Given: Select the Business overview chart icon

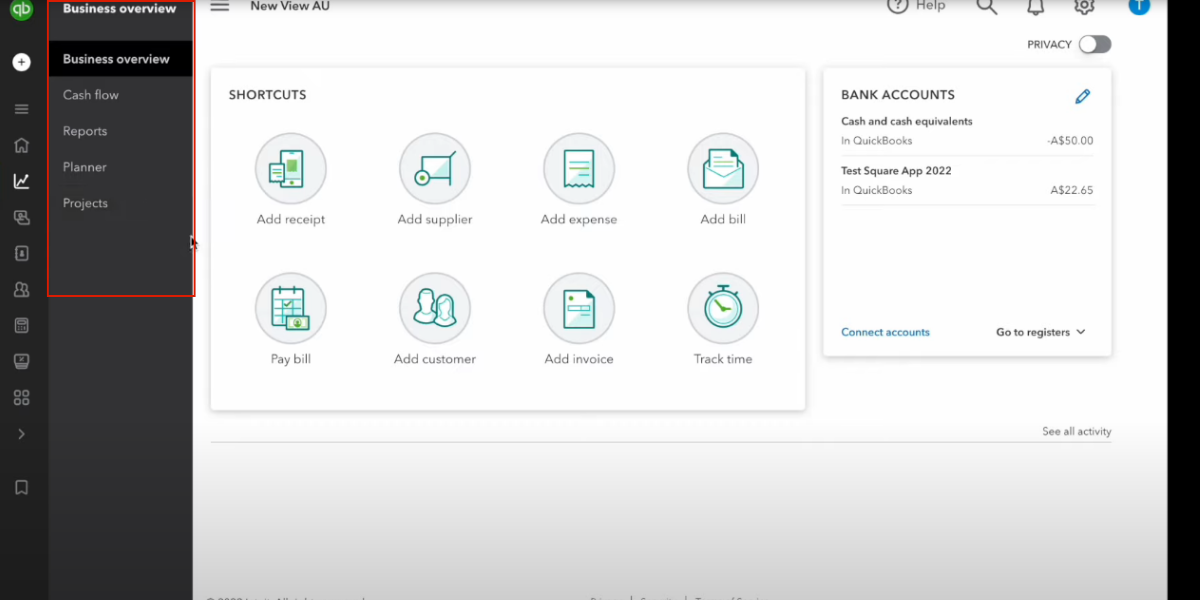Looking at the screenshot, I should 21,181.
